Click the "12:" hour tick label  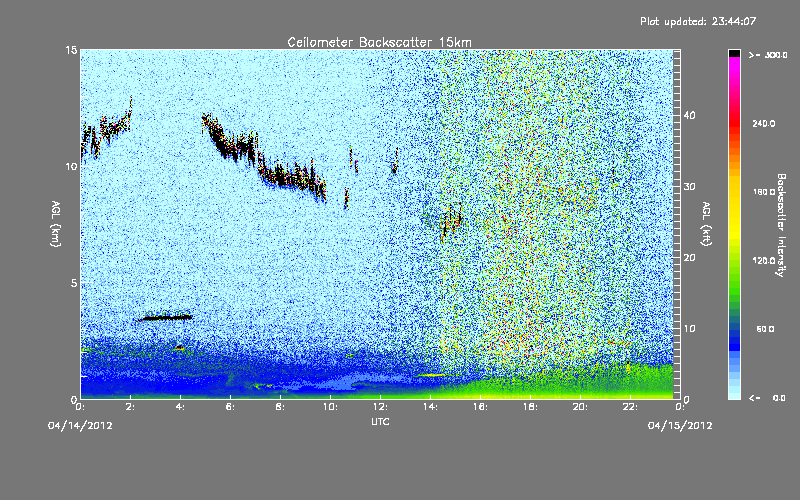pos(380,407)
